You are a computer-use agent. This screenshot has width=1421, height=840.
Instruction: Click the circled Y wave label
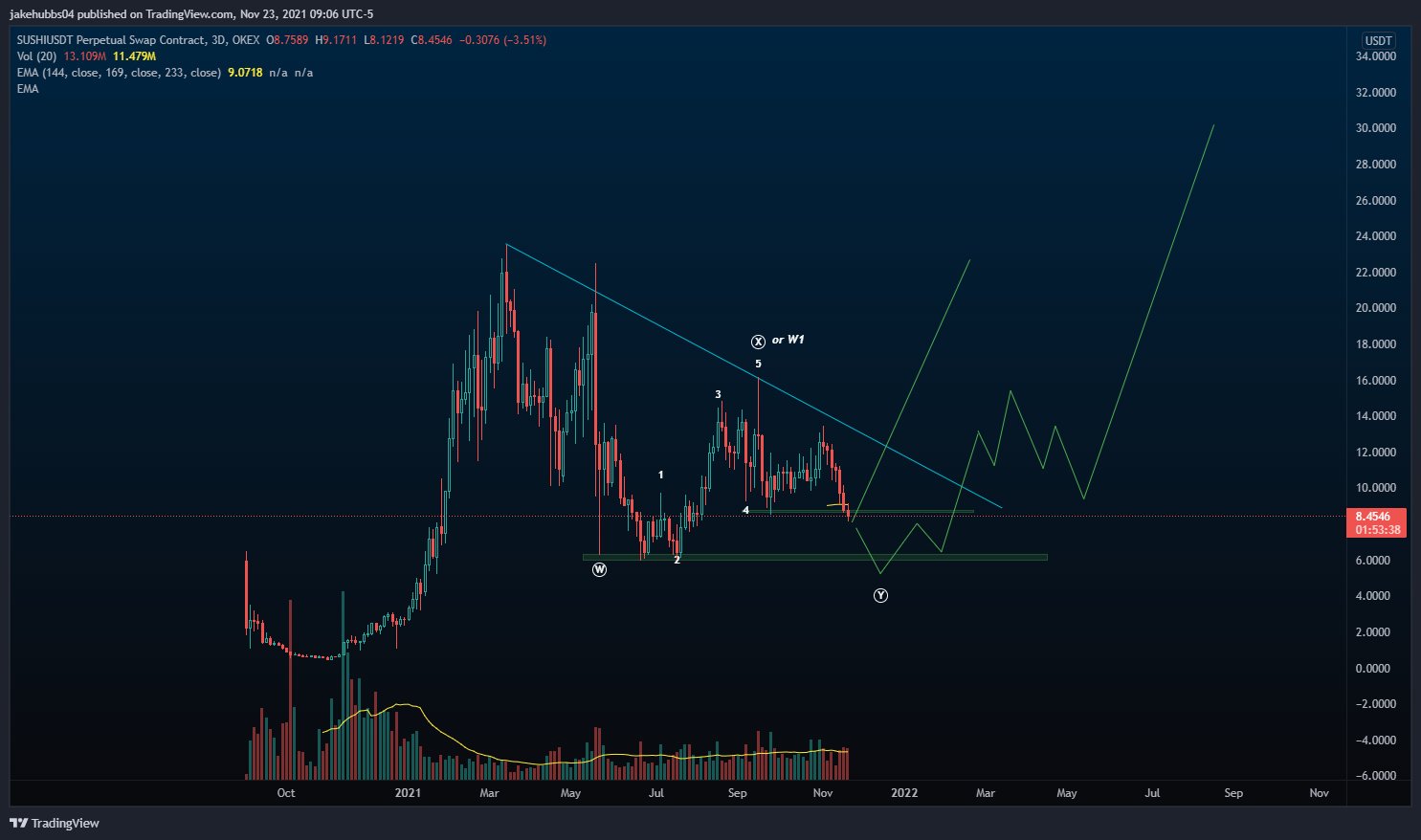coord(880,596)
